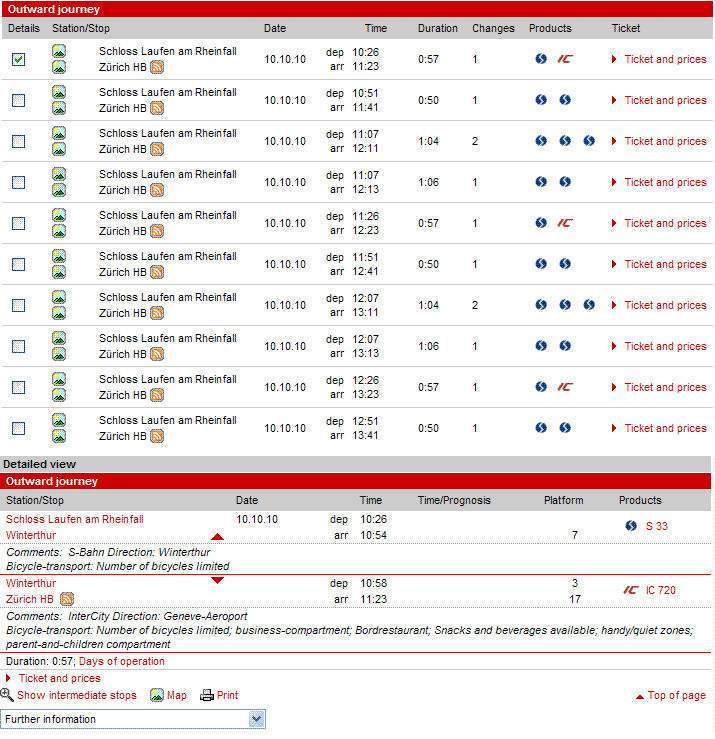Open Ticket and prices for the 12:51 departure
Screen dimensions: 715x739
pyautogui.click(x=665, y=428)
